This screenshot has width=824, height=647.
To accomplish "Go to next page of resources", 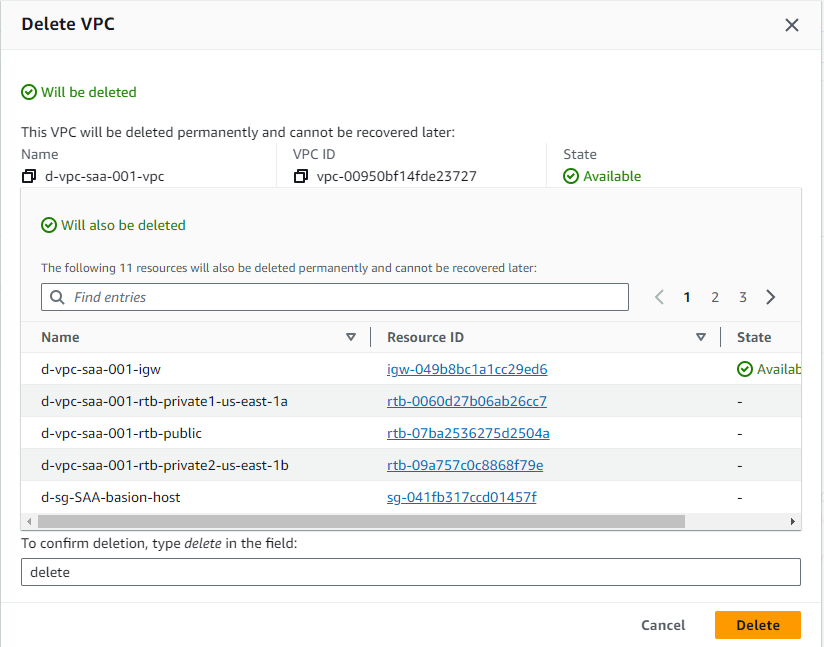I will [770, 297].
